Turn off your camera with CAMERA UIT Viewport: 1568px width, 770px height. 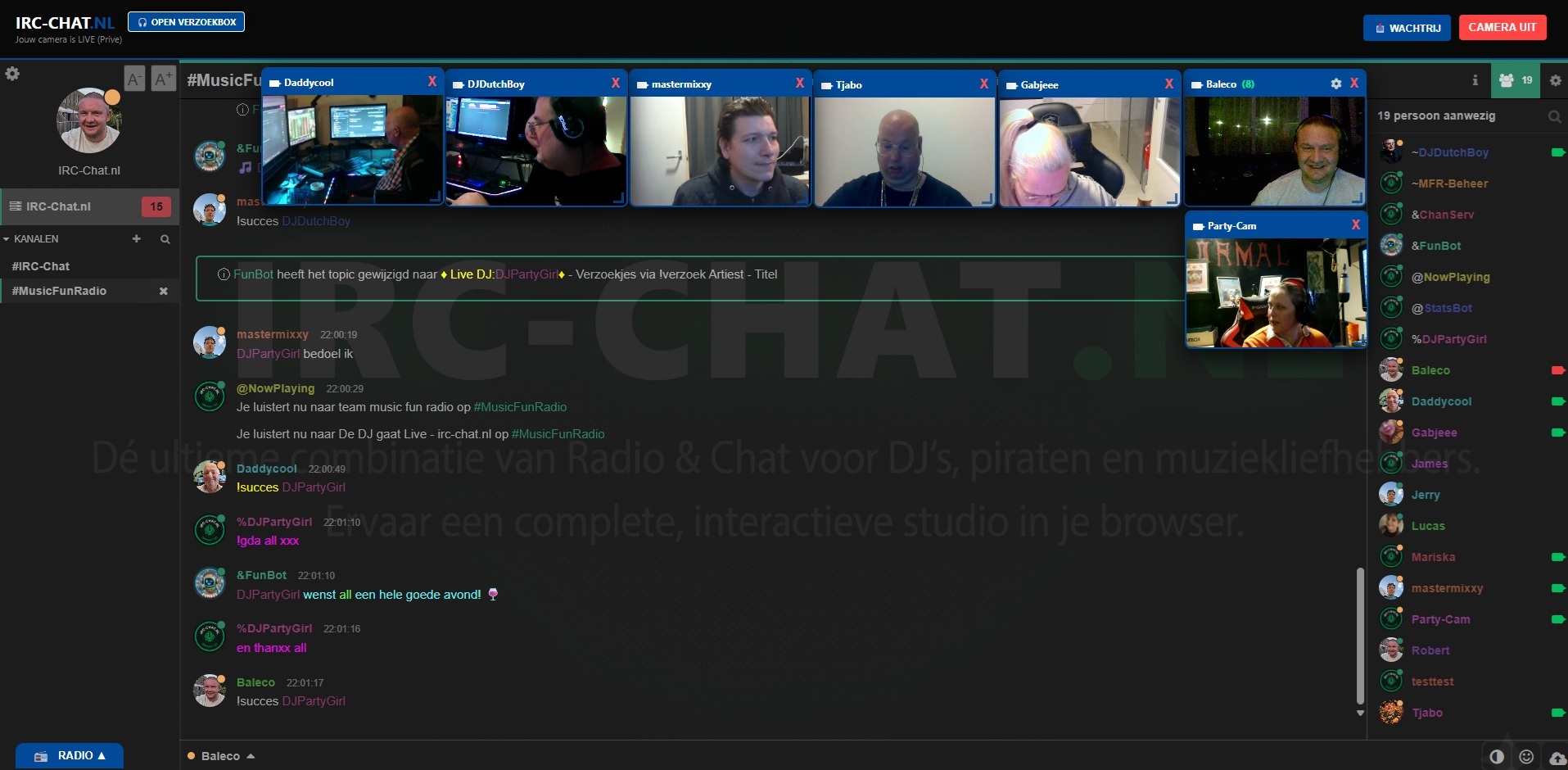1502,27
